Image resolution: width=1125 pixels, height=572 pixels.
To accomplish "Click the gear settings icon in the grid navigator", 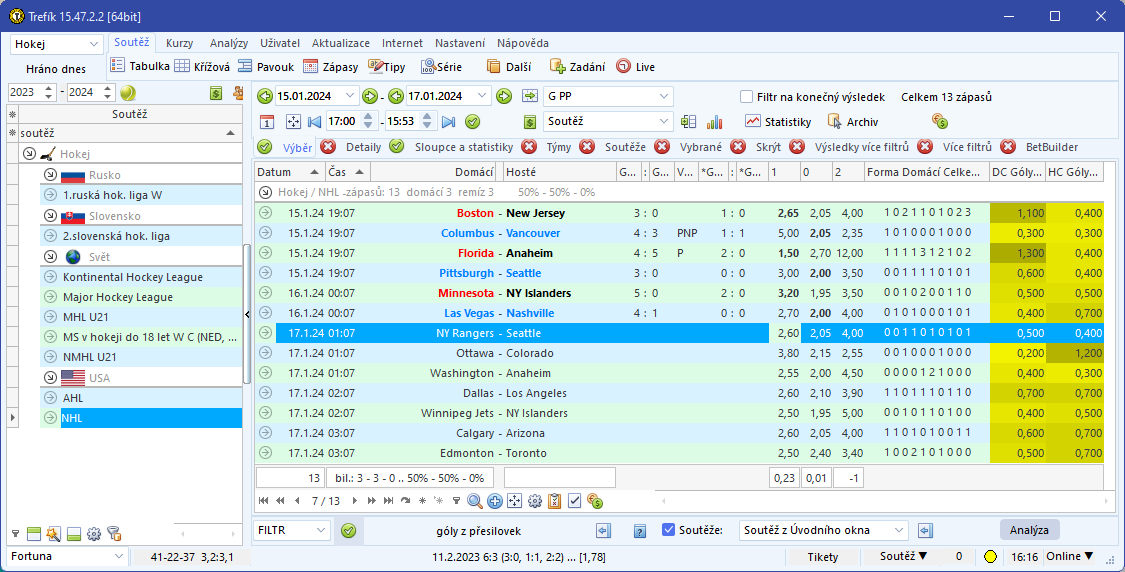I will pyautogui.click(x=535, y=501).
